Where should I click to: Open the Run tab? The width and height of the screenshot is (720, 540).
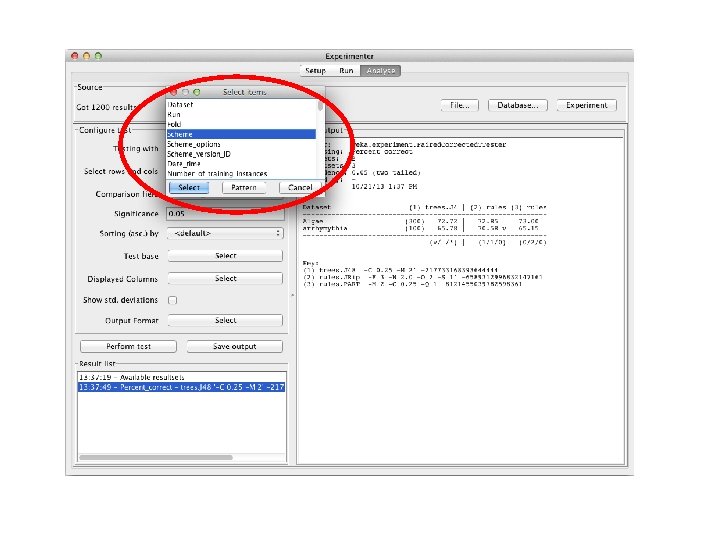point(346,71)
